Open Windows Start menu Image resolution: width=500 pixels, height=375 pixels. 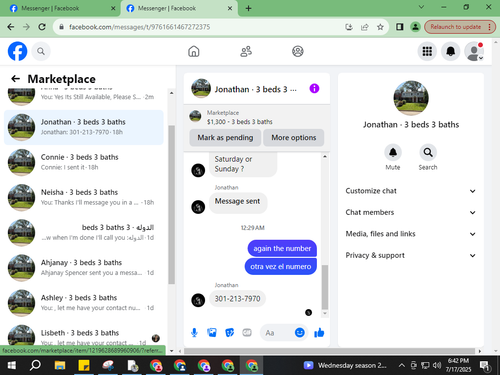[x=12, y=365]
